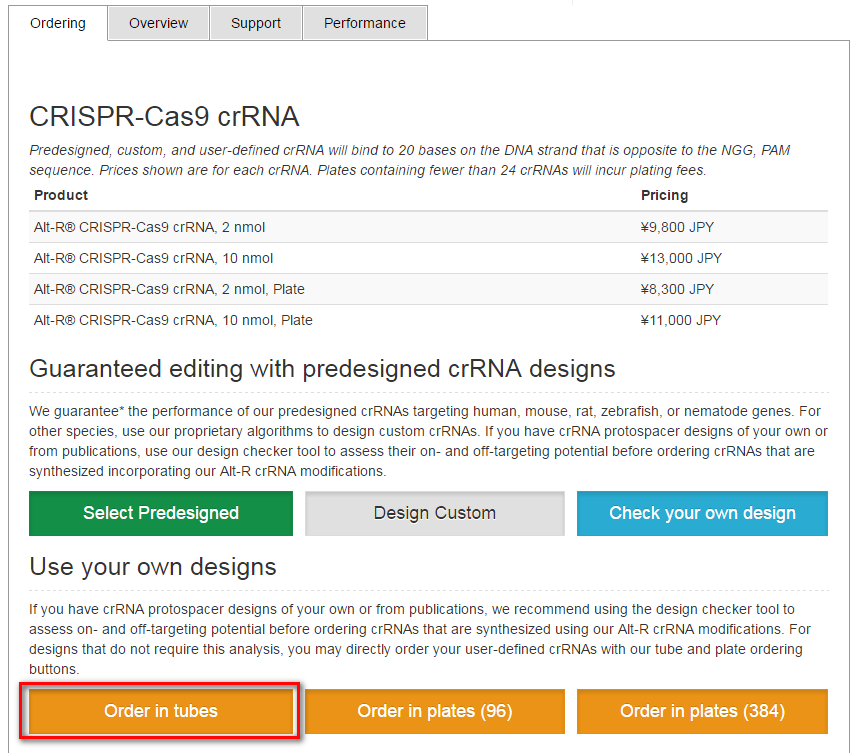Click the ¥8,300 JPY price
This screenshot has width=857, height=753.
point(677,289)
